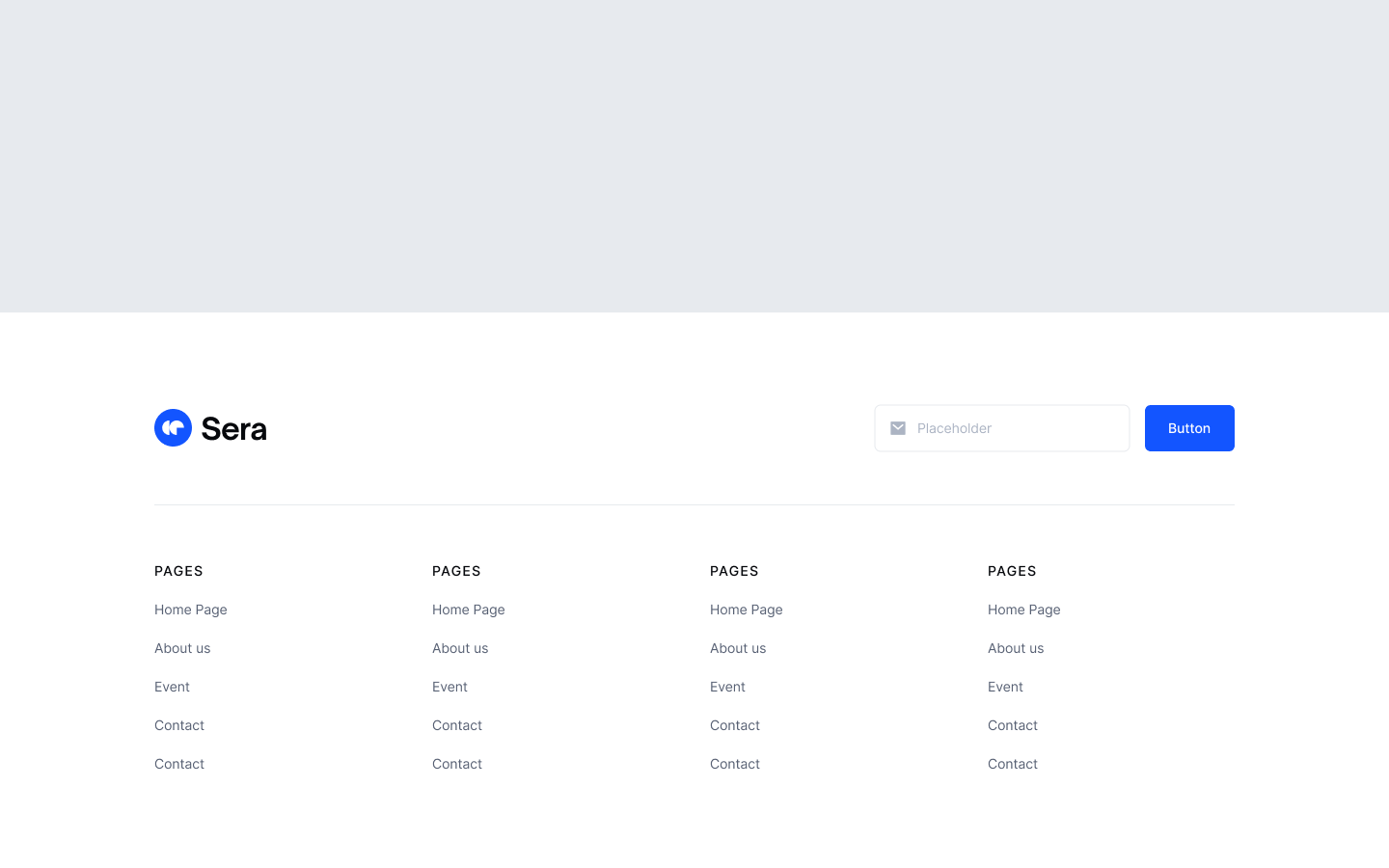The width and height of the screenshot is (1389, 868).
Task: Select Event in the fourth PAGES column
Action: click(1005, 687)
